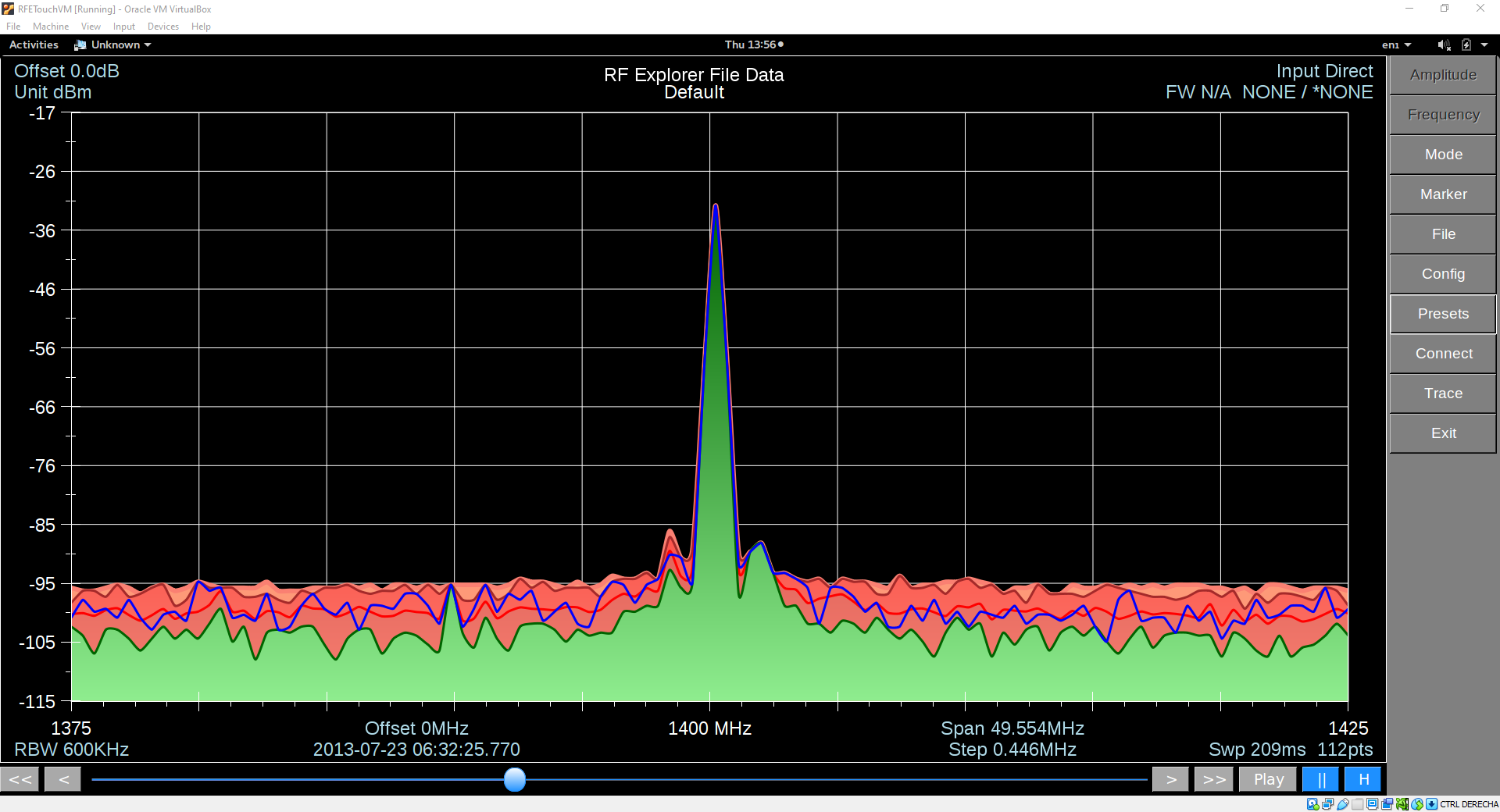Screen dimensions: 1500x812
Task: Open the en1 keyboard layout dropdown
Action: pyautogui.click(x=1398, y=45)
